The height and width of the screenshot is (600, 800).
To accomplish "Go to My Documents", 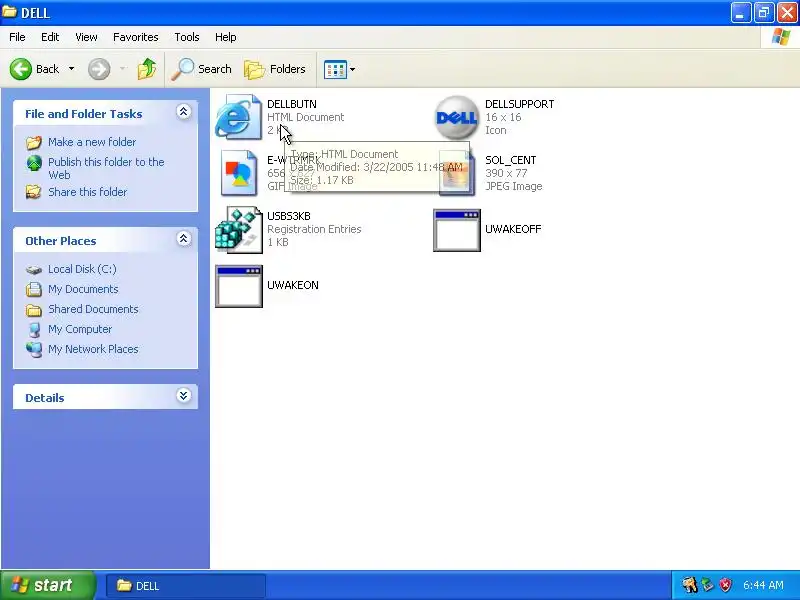I will point(83,289).
